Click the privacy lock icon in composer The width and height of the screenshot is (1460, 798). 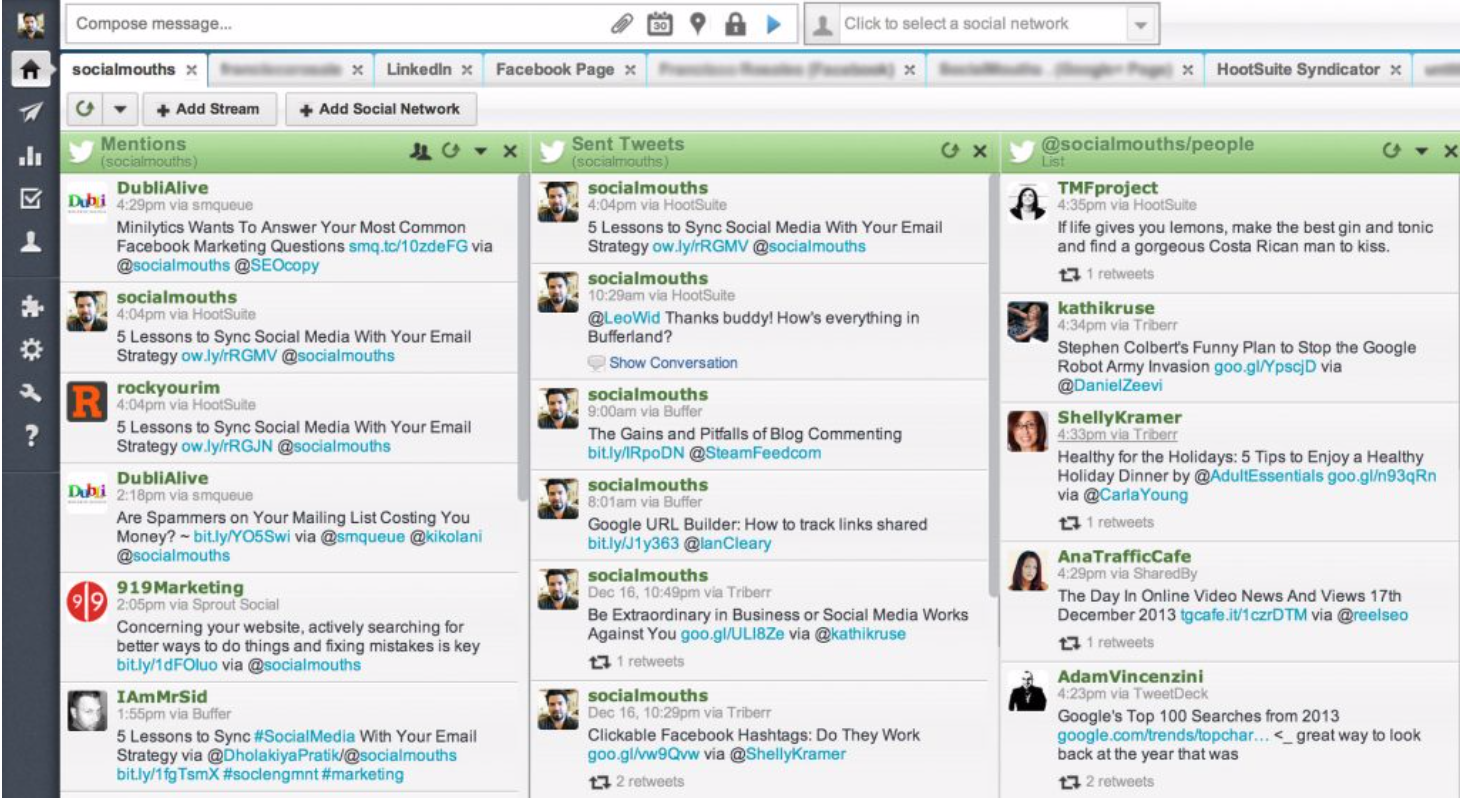tap(736, 24)
